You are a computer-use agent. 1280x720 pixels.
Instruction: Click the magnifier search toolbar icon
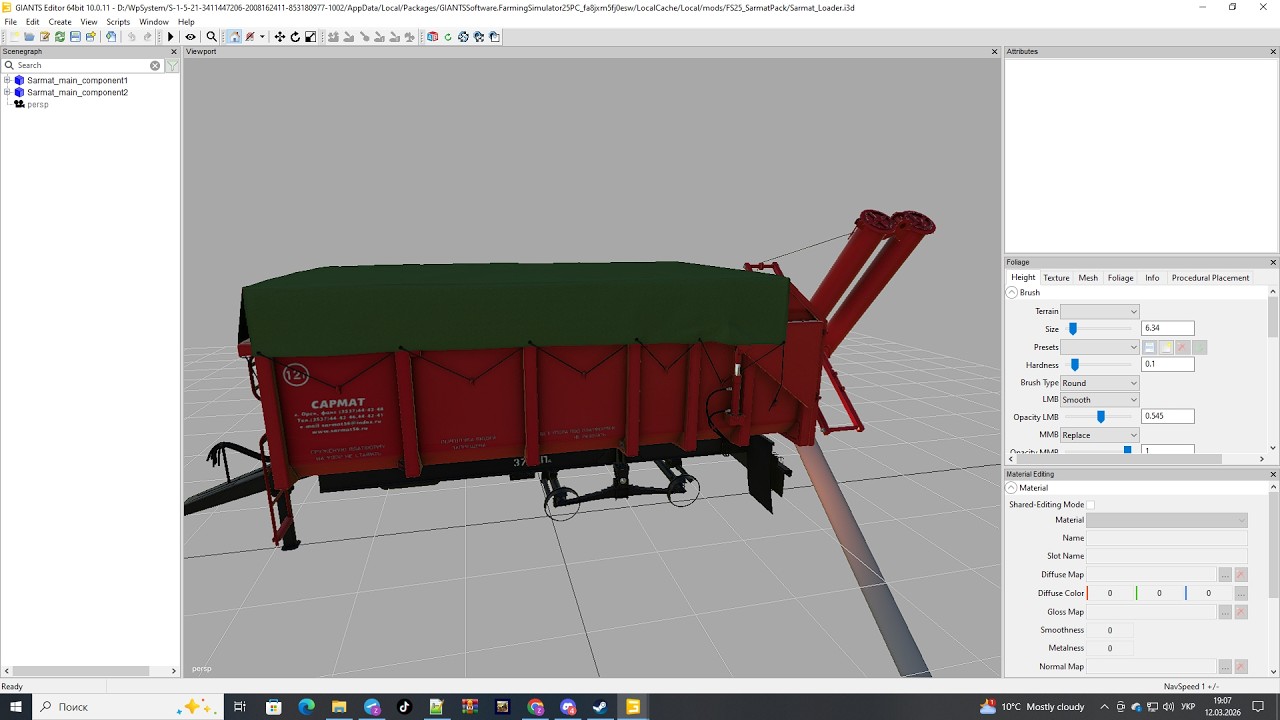[211, 37]
